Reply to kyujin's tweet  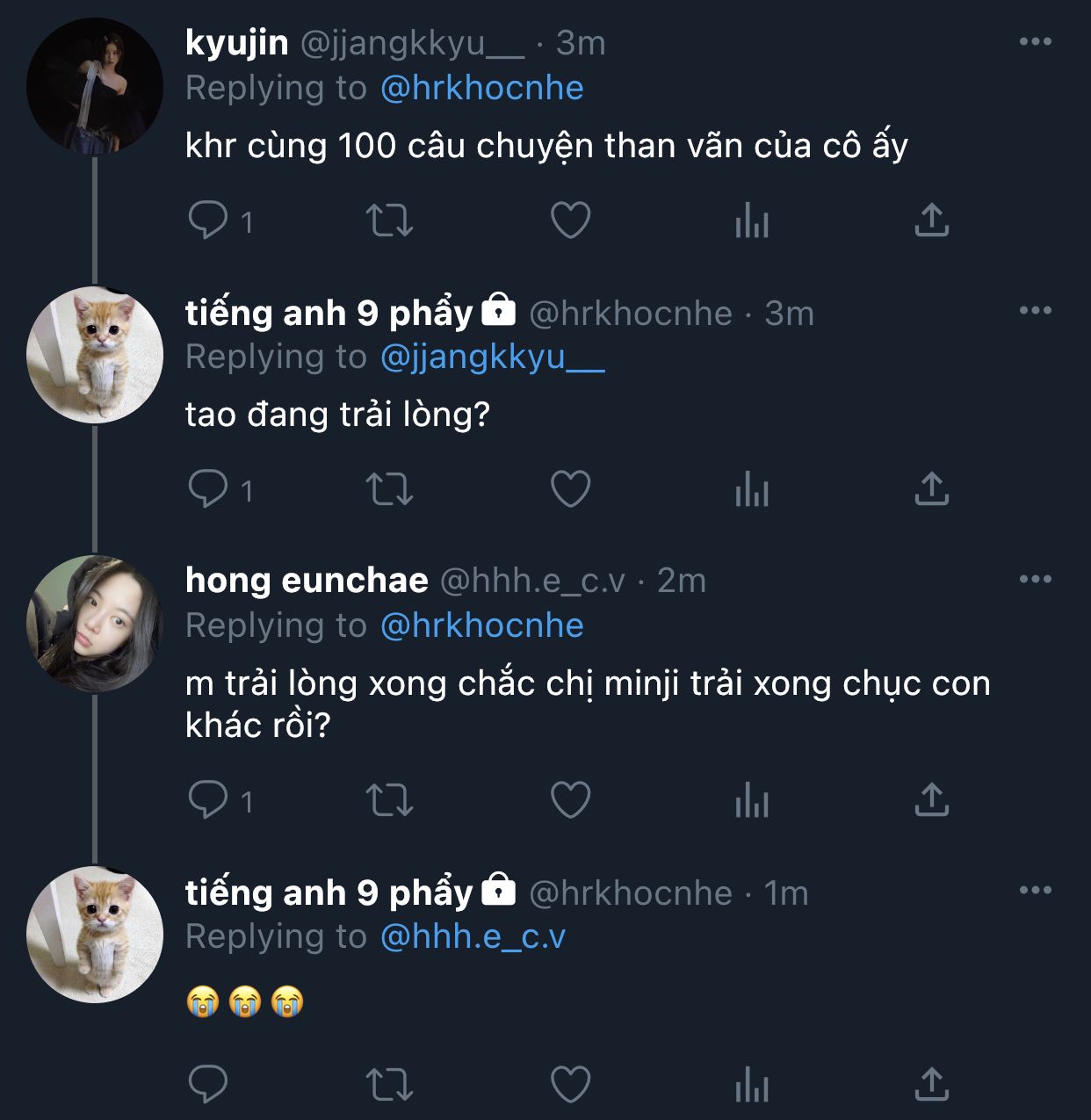208,220
